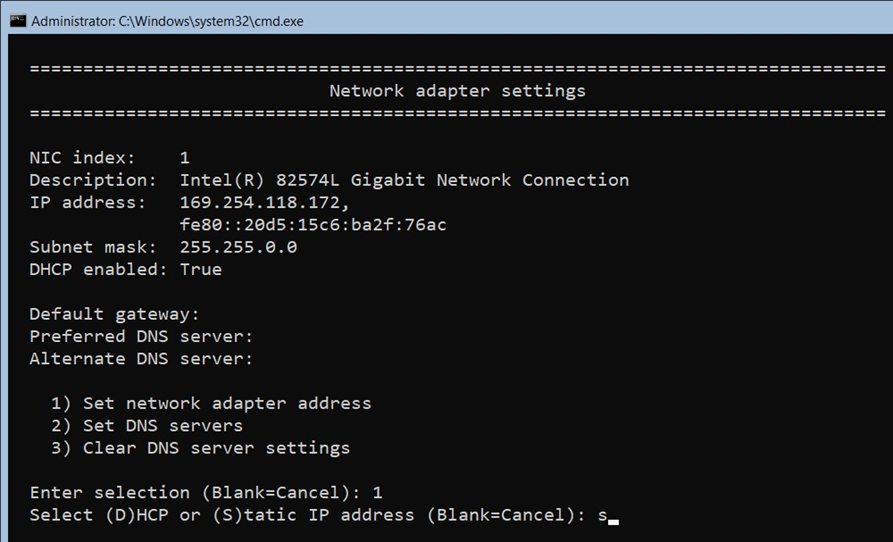Image resolution: width=893 pixels, height=542 pixels.
Task: Click the Subnet mask label
Action: pos(93,247)
